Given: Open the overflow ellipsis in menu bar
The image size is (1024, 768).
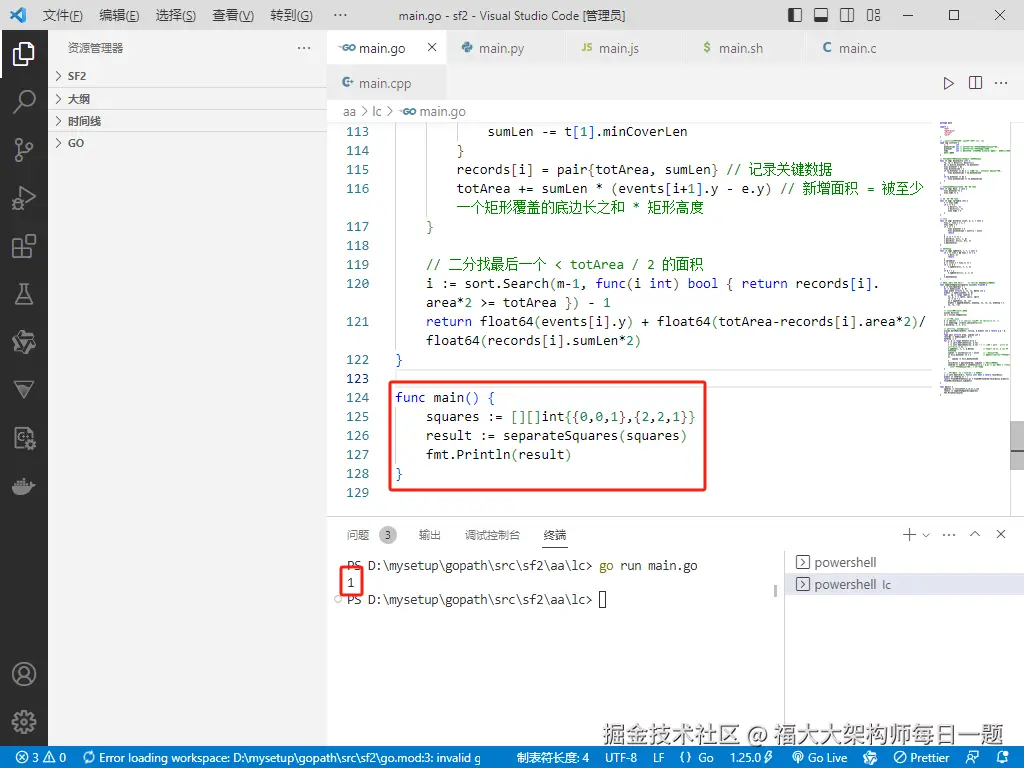Looking at the screenshot, I should tap(340, 15).
